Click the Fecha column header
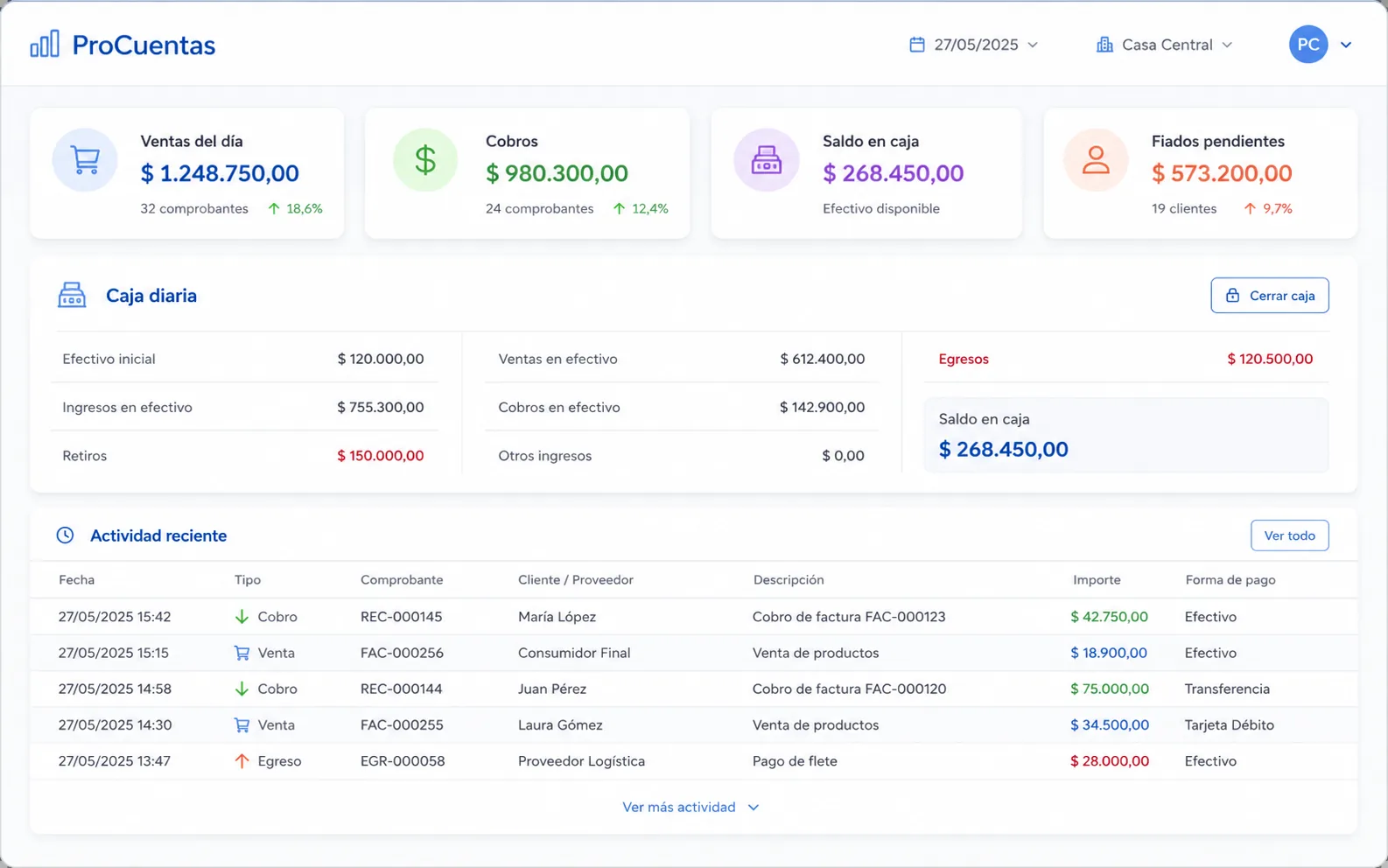 tap(76, 579)
